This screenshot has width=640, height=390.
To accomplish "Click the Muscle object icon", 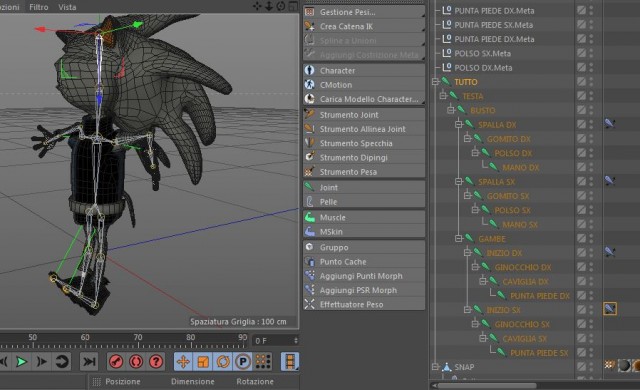I will click(x=310, y=217).
